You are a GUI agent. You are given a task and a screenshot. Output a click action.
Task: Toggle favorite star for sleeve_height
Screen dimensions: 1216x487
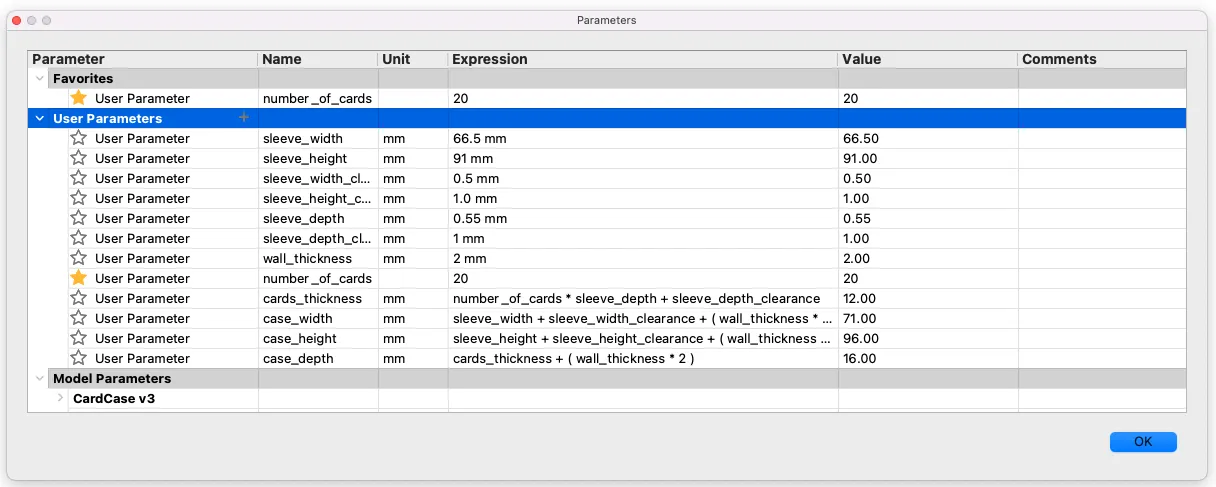click(79, 158)
